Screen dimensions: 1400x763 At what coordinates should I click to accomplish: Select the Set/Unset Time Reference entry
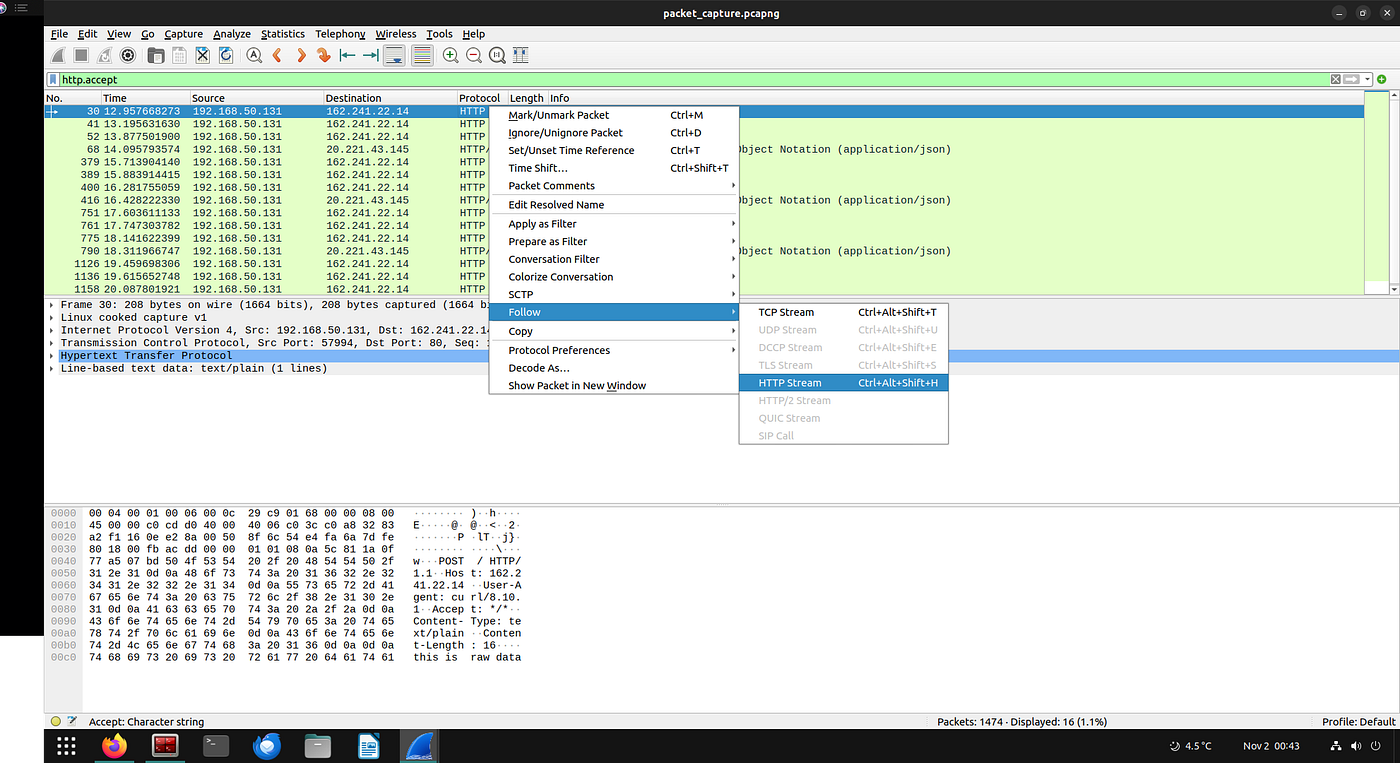click(613, 151)
